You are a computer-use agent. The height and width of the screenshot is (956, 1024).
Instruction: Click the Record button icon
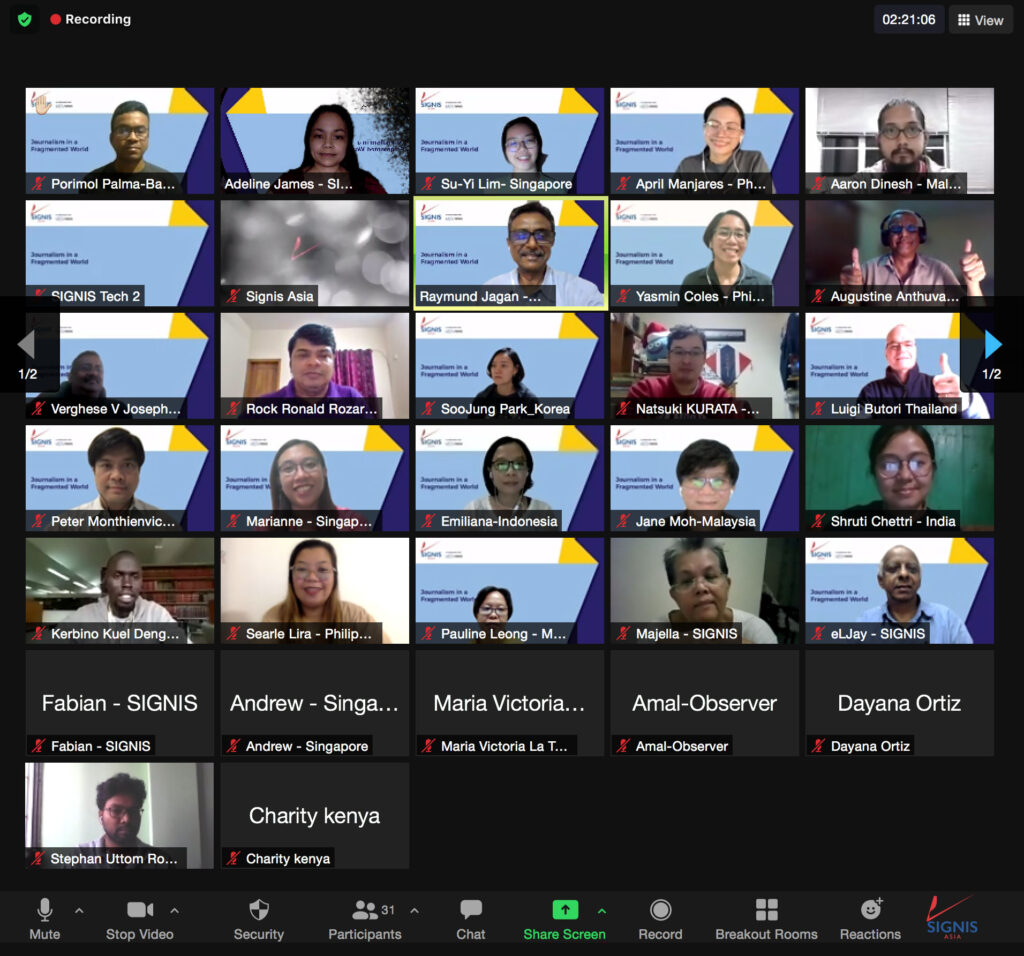(x=660, y=910)
